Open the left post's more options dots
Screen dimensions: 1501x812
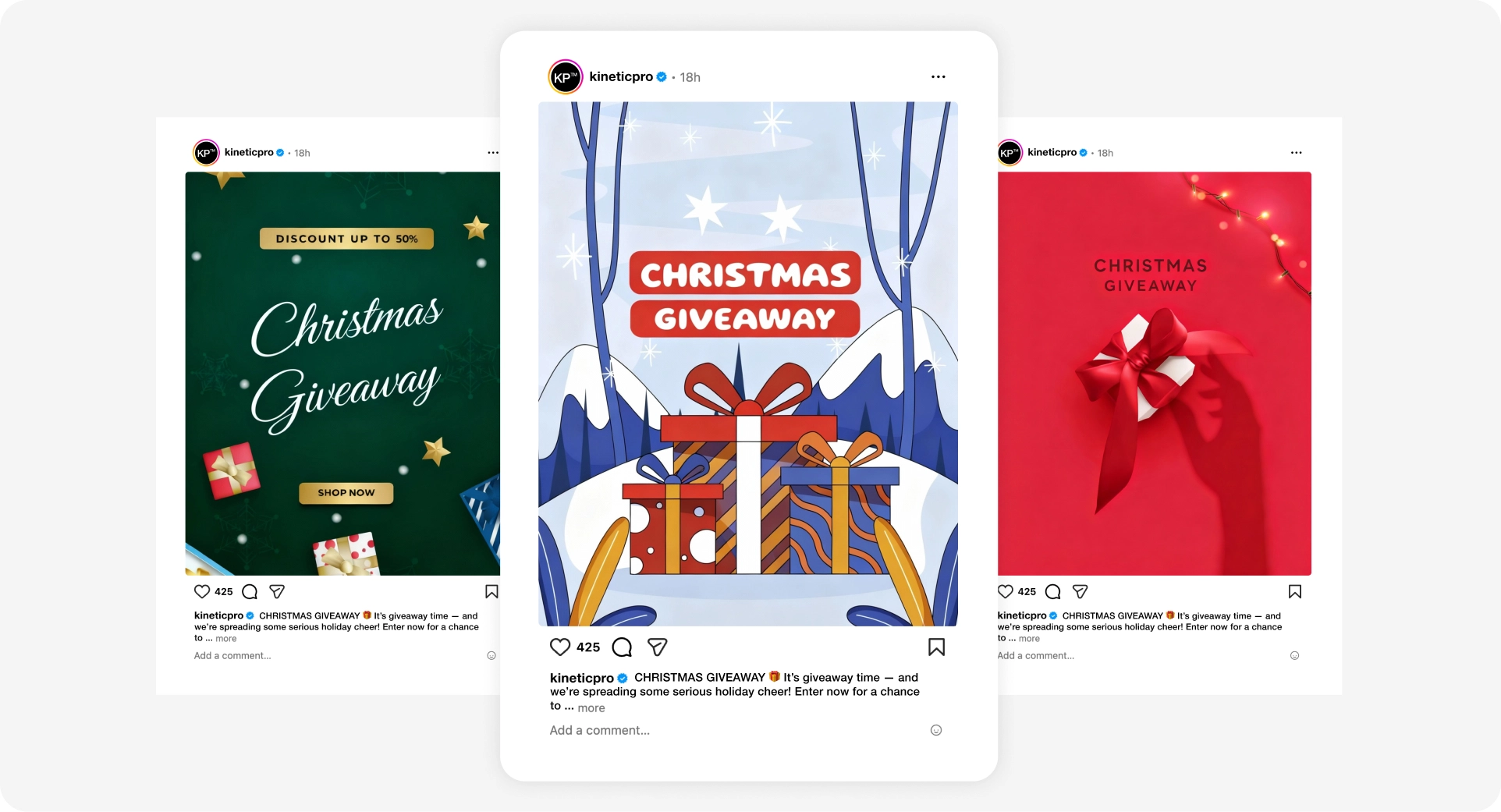[493, 152]
